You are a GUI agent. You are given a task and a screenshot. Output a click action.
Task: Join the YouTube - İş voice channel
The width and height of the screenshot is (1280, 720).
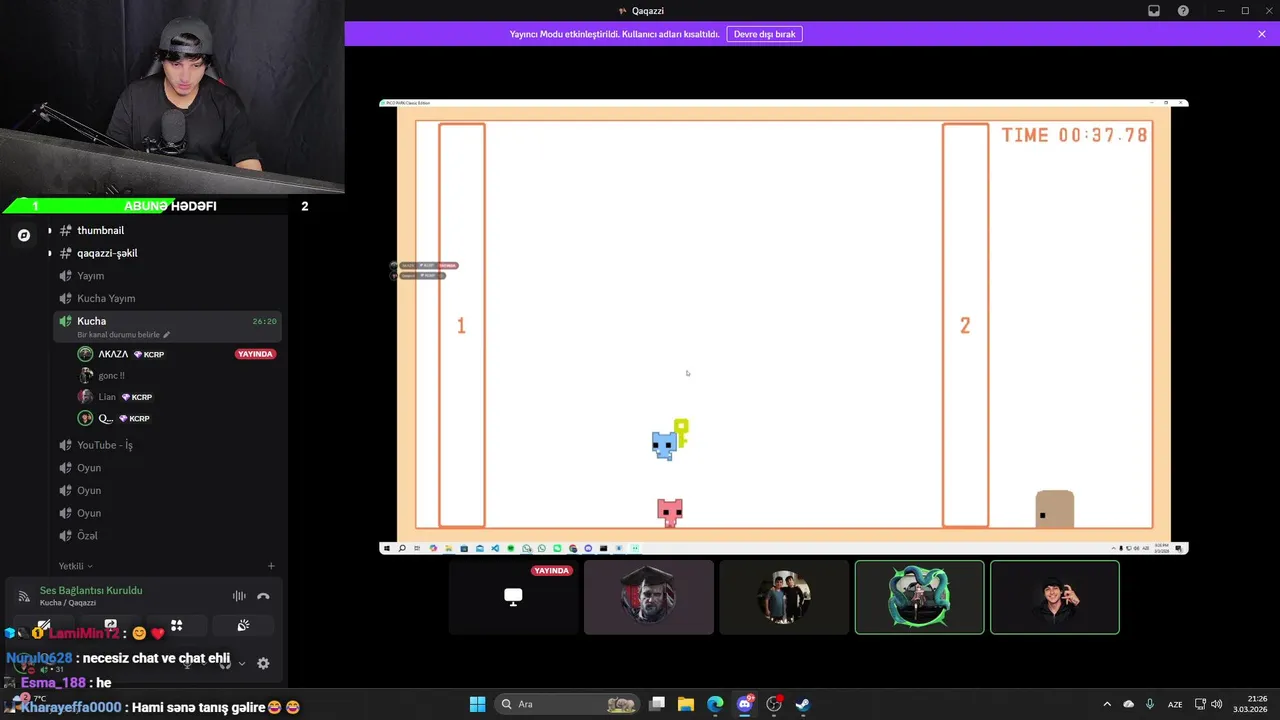(x=166, y=445)
